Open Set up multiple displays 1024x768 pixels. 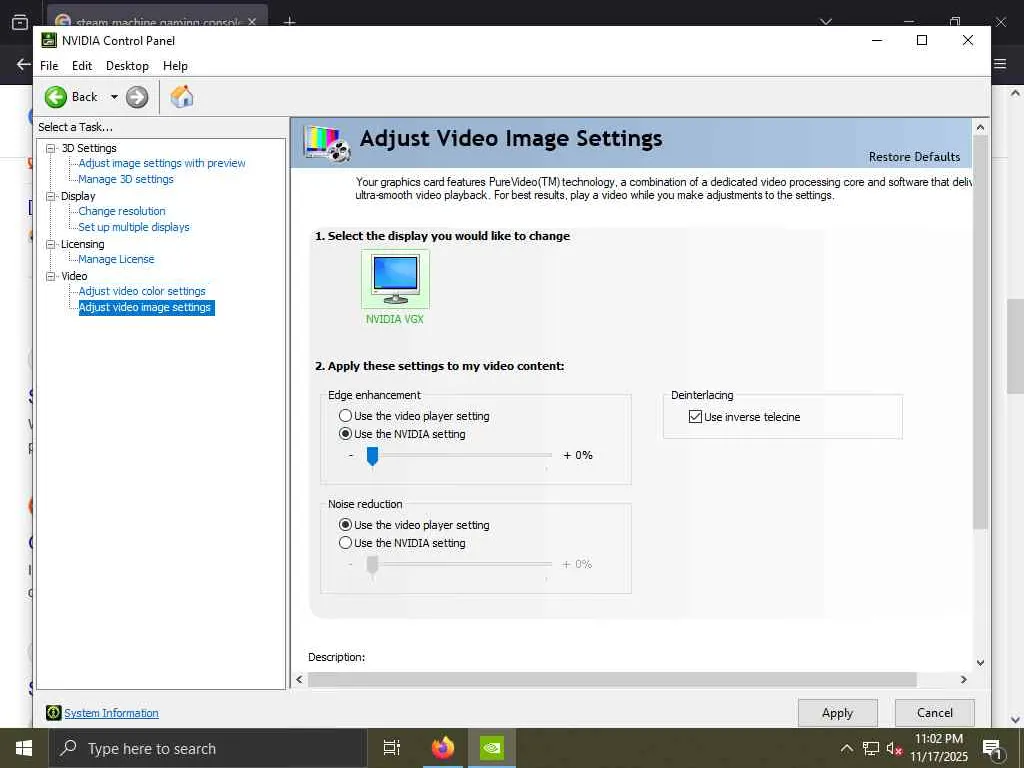[x=134, y=227]
